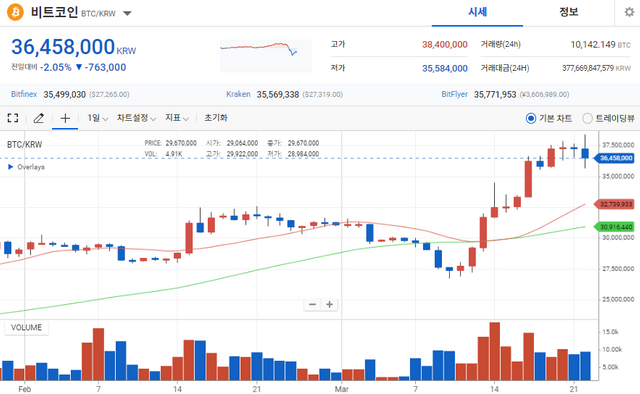Click the Kraken price 35,569,338

(278, 95)
